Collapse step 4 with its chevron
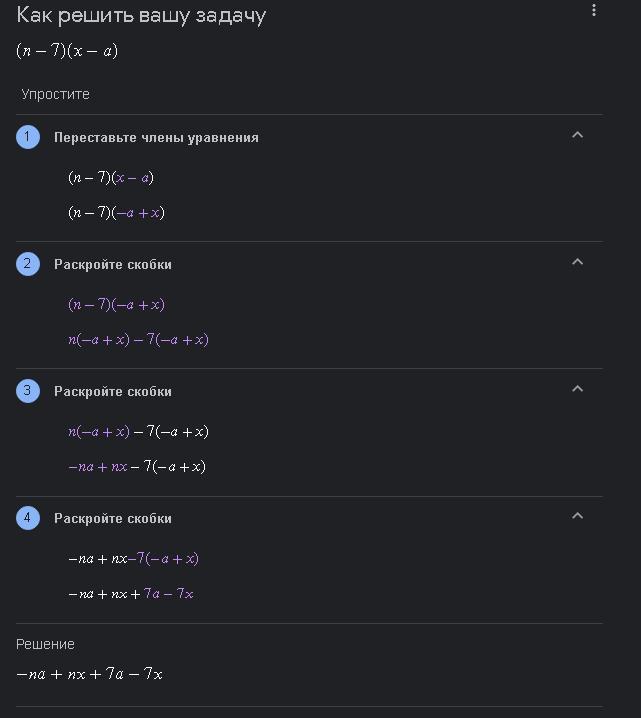The width and height of the screenshot is (641, 718). (x=577, y=516)
